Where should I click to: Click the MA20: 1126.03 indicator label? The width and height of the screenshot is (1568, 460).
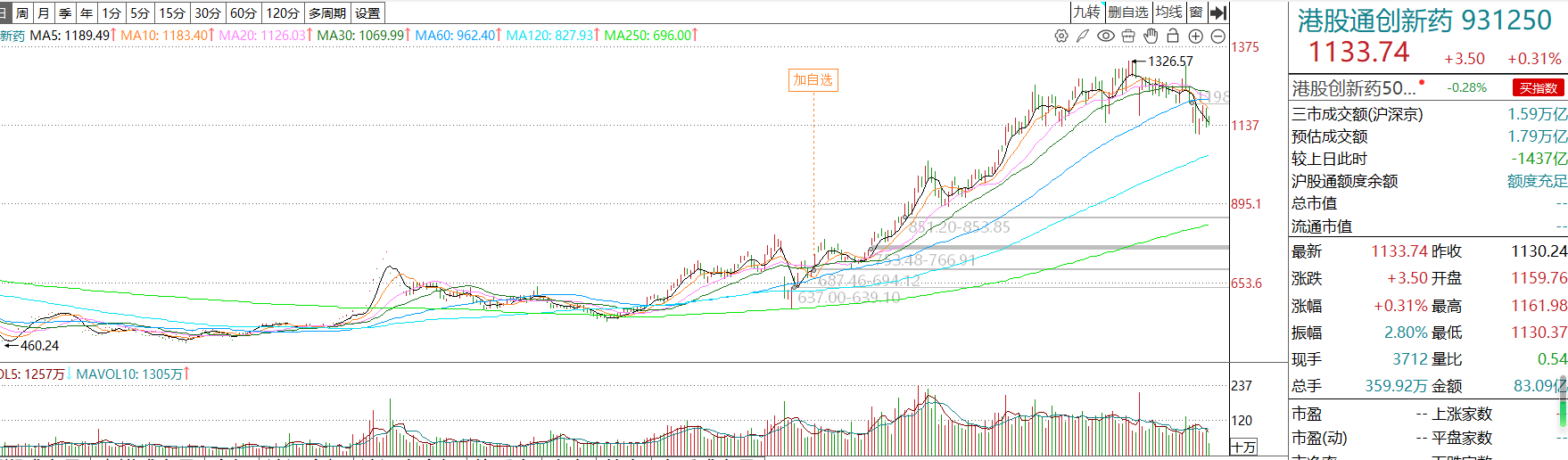[266, 36]
